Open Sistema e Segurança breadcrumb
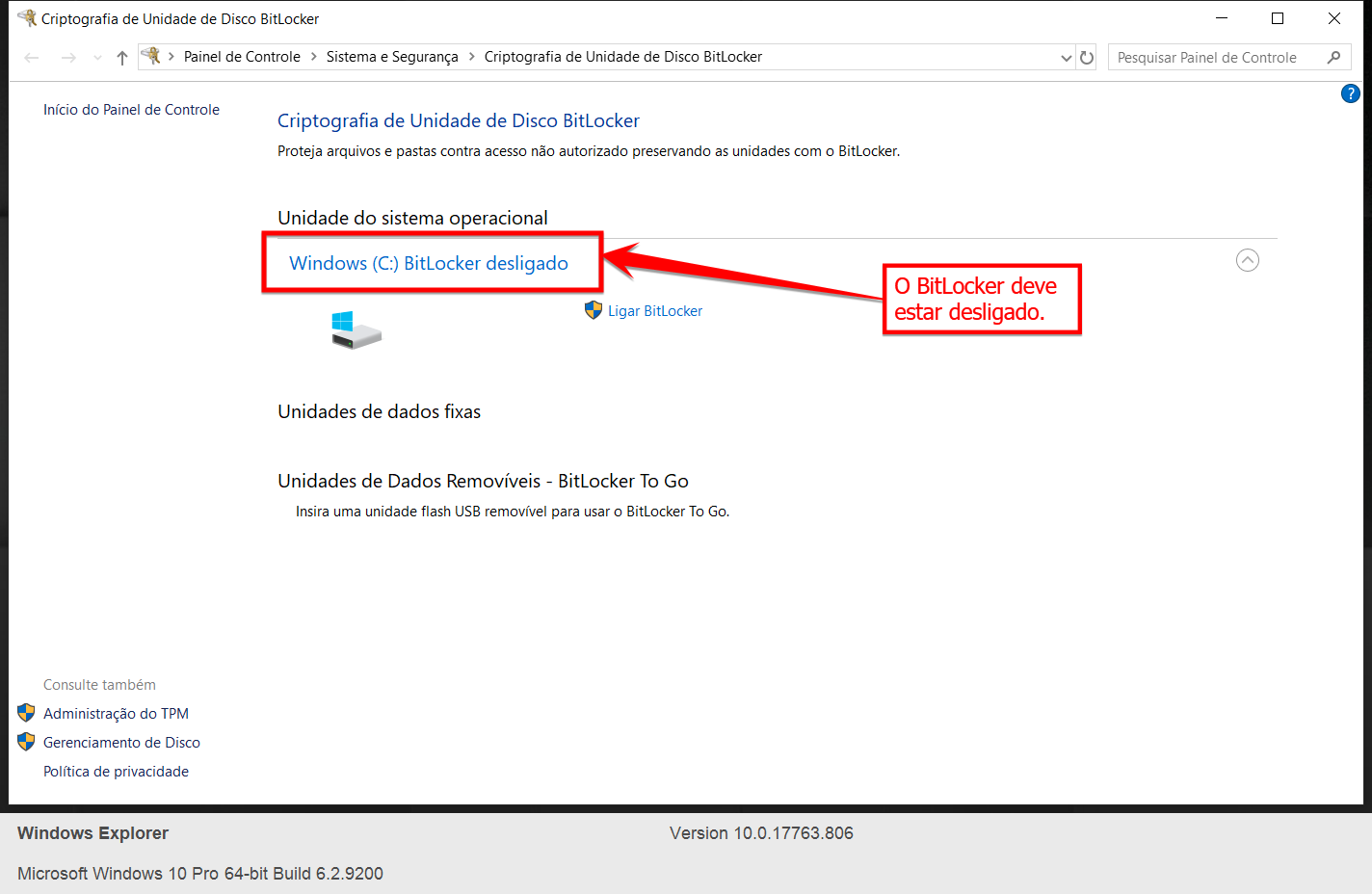This screenshot has height=894, width=1372. coord(392,57)
